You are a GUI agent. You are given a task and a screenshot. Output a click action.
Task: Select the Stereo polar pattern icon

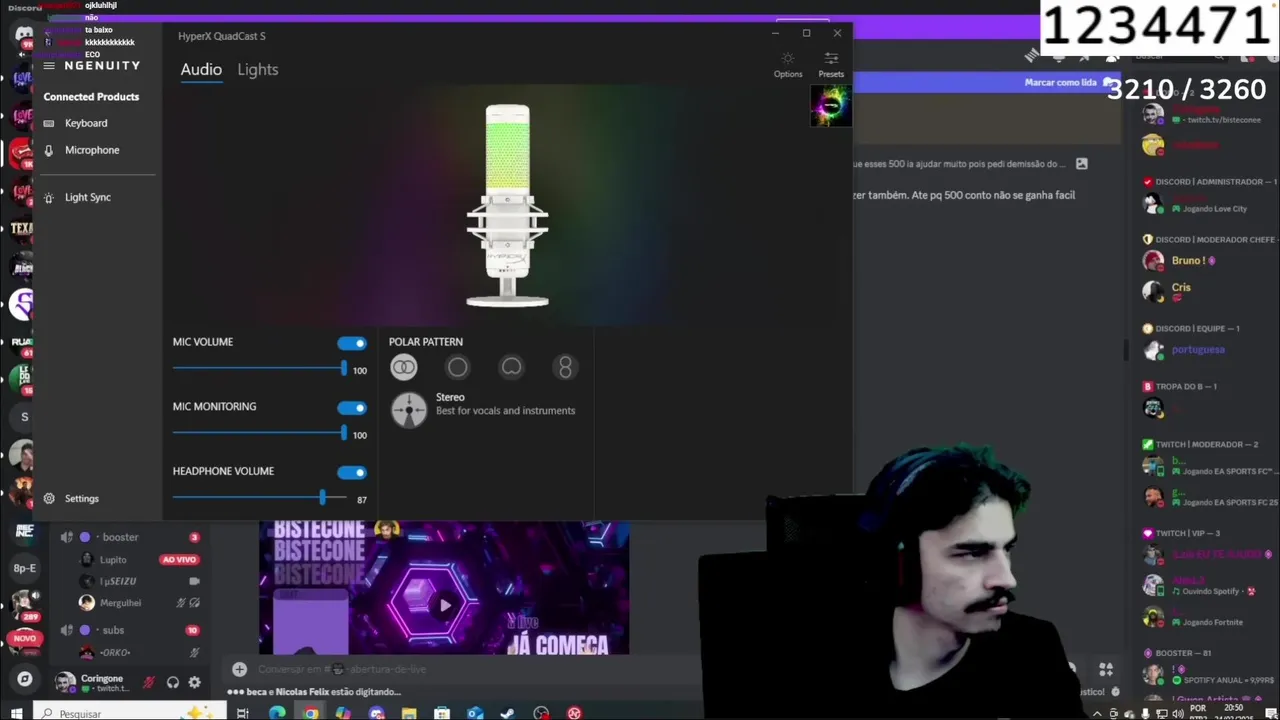pyautogui.click(x=403, y=368)
